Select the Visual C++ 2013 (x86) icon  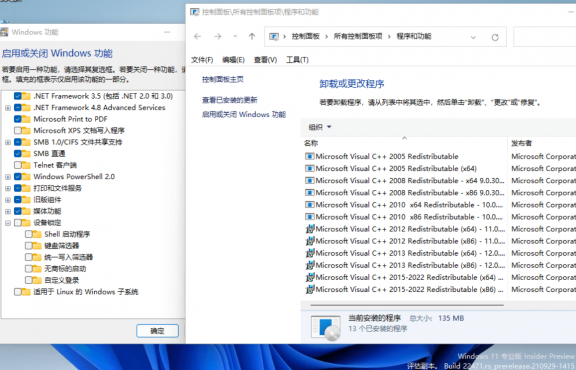(310, 265)
